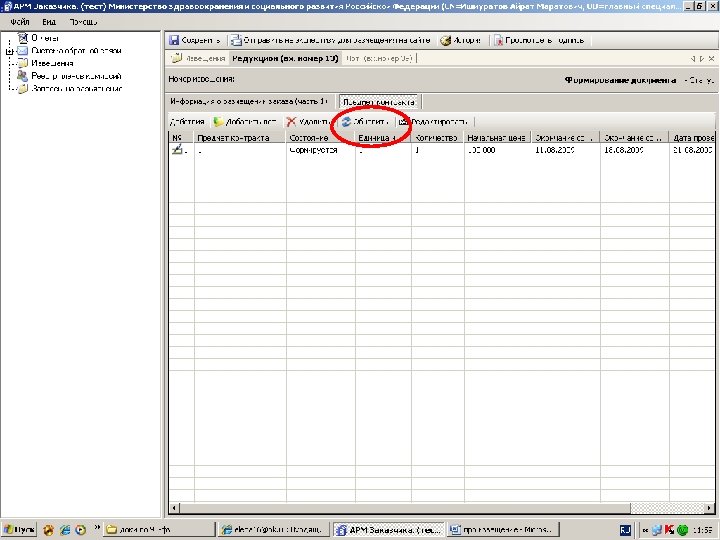The image size is (720, 540).
Task: Click the first quick launch icon beside Пуск
Action: click(49, 530)
